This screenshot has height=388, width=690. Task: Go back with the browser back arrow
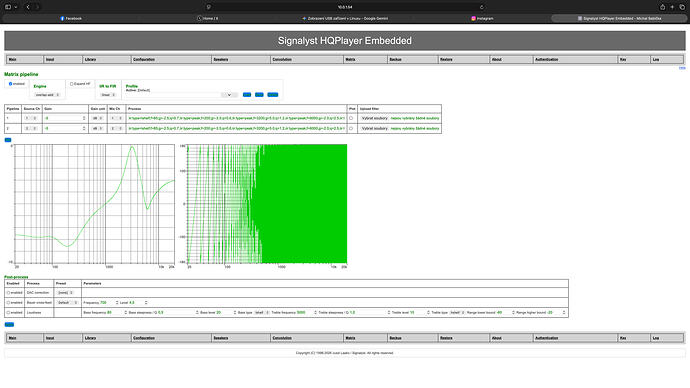pos(28,7)
